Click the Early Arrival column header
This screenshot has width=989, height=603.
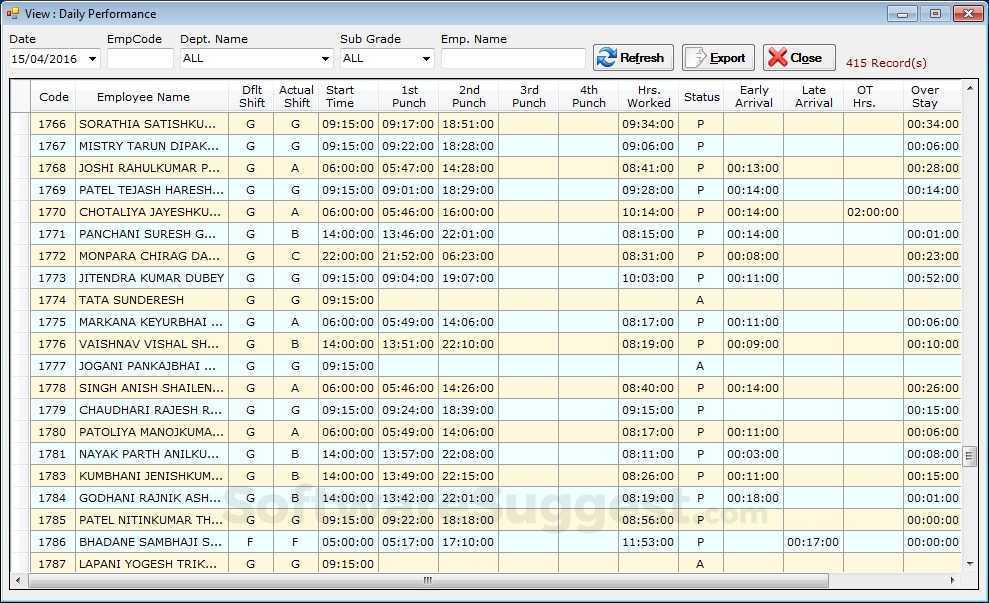(753, 97)
